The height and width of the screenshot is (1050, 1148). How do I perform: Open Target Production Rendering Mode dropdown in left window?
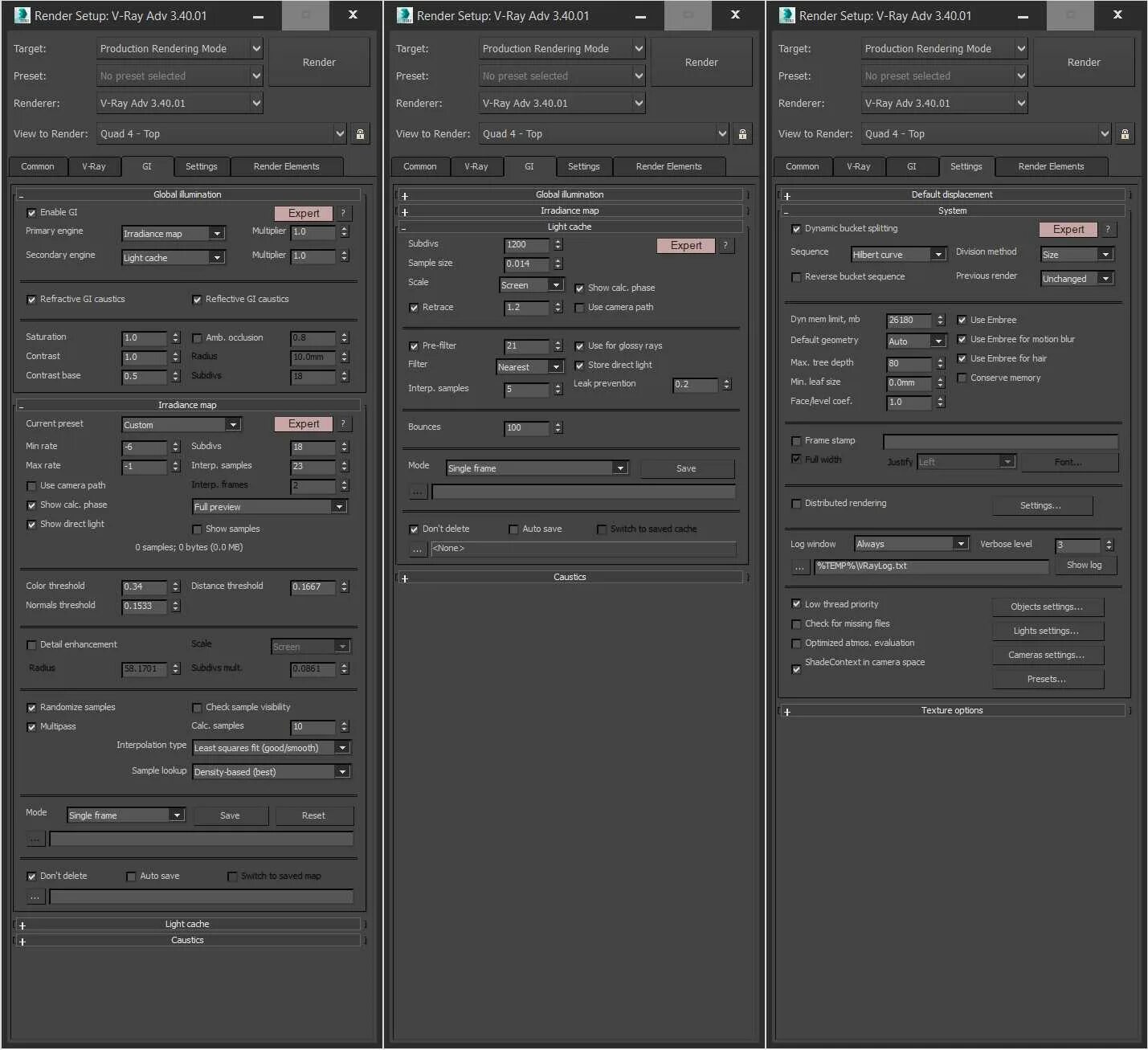point(180,49)
